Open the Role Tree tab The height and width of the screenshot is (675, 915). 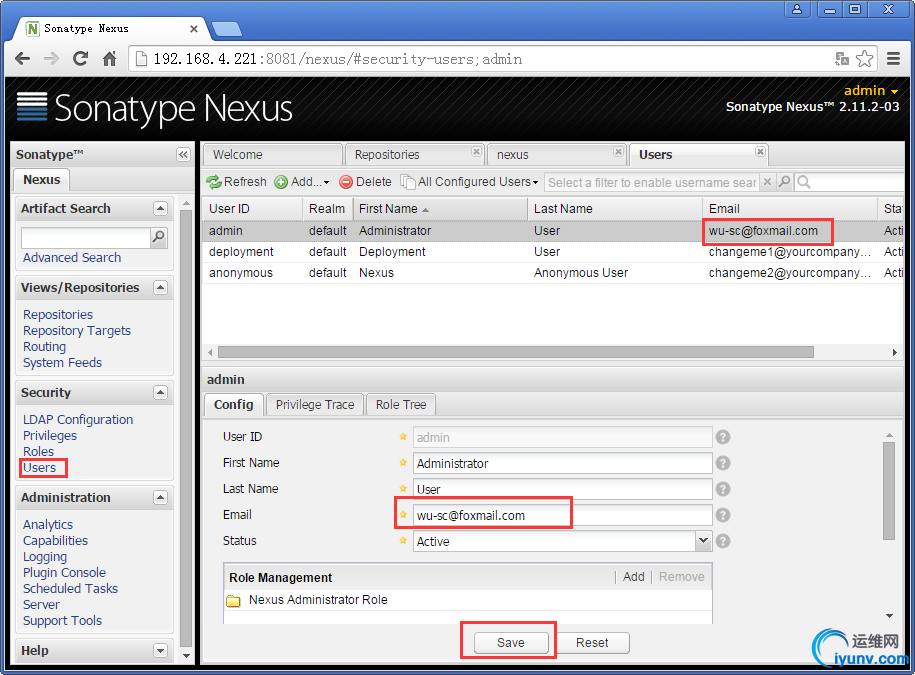[401, 404]
